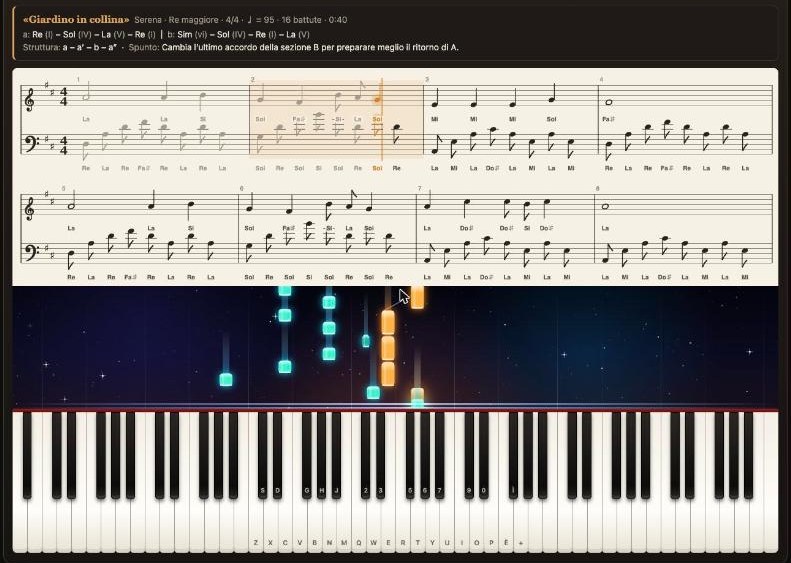Click the whole note labeled 'Fa♯' in measure 4
The width and height of the screenshot is (791, 563).
coord(608,102)
